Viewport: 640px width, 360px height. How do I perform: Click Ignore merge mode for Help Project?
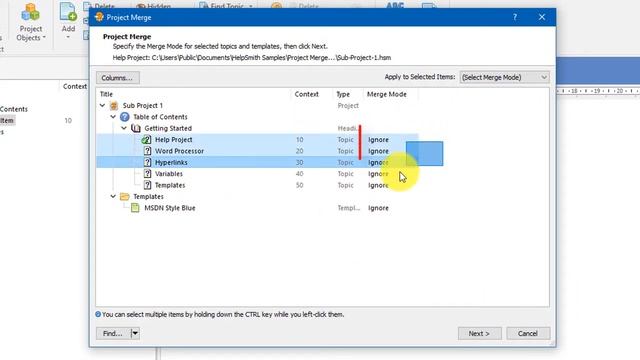tap(378, 140)
